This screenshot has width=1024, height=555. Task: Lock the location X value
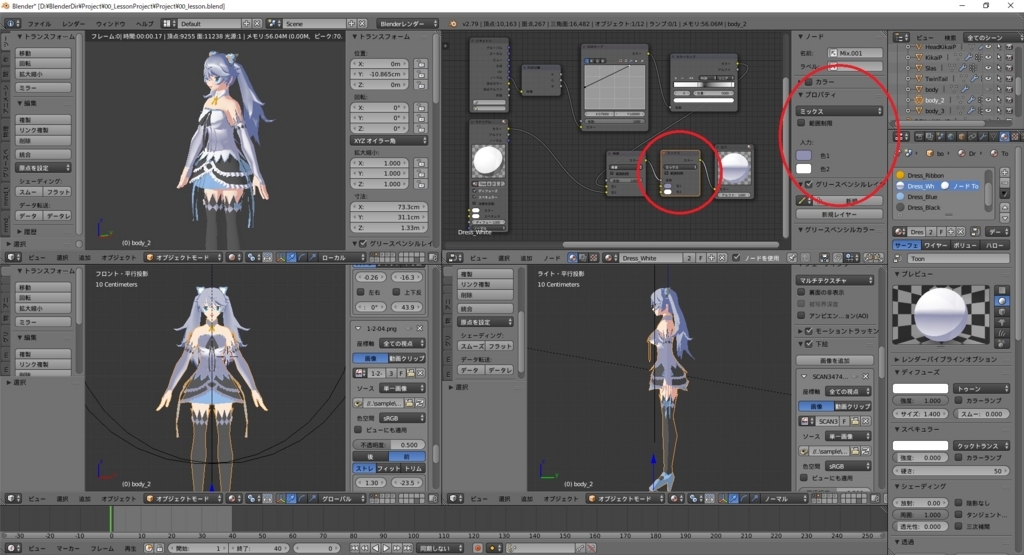pyautogui.click(x=421, y=64)
